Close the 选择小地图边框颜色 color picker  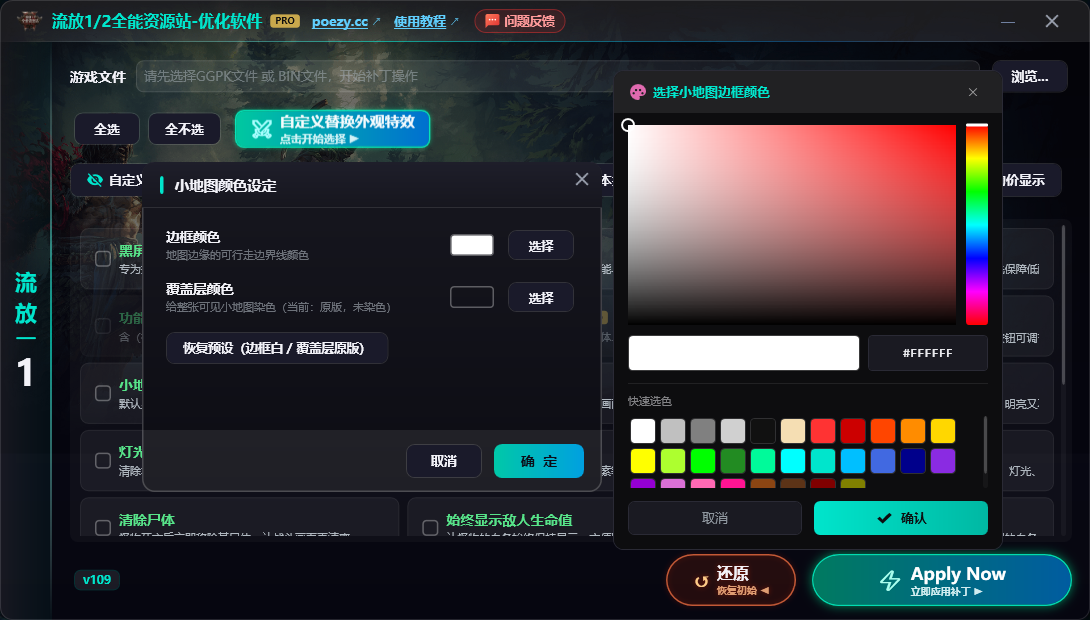coord(973,92)
